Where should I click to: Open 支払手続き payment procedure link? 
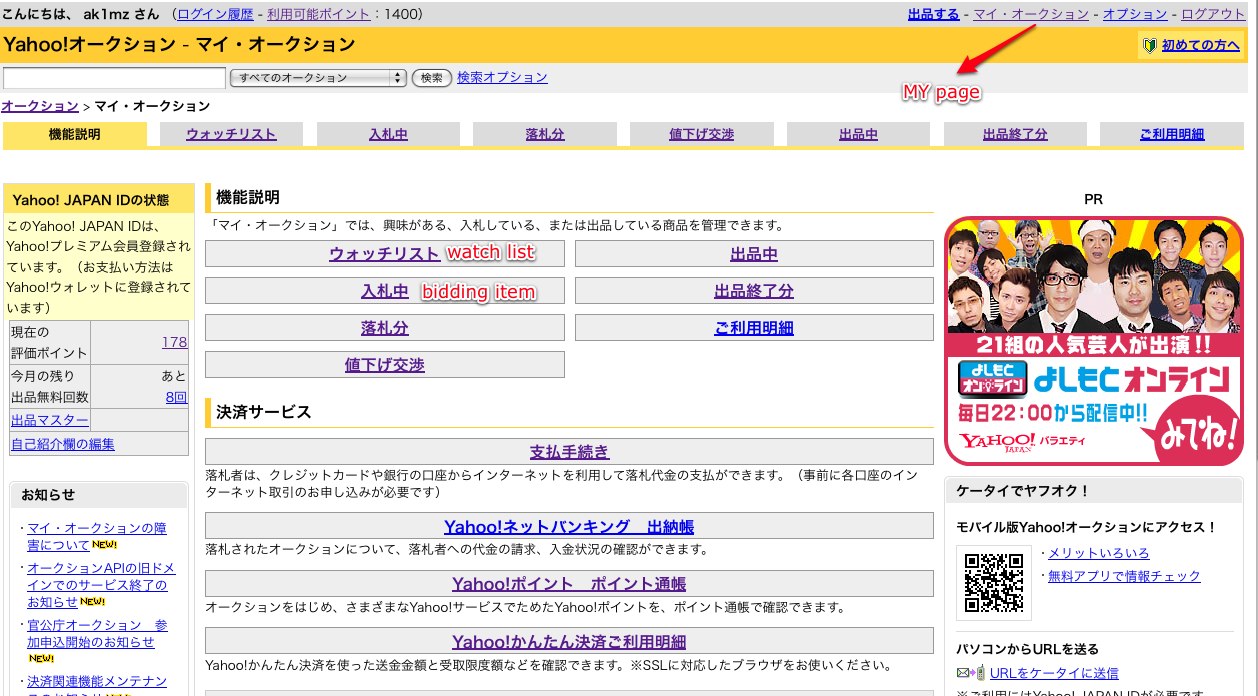pos(569,451)
